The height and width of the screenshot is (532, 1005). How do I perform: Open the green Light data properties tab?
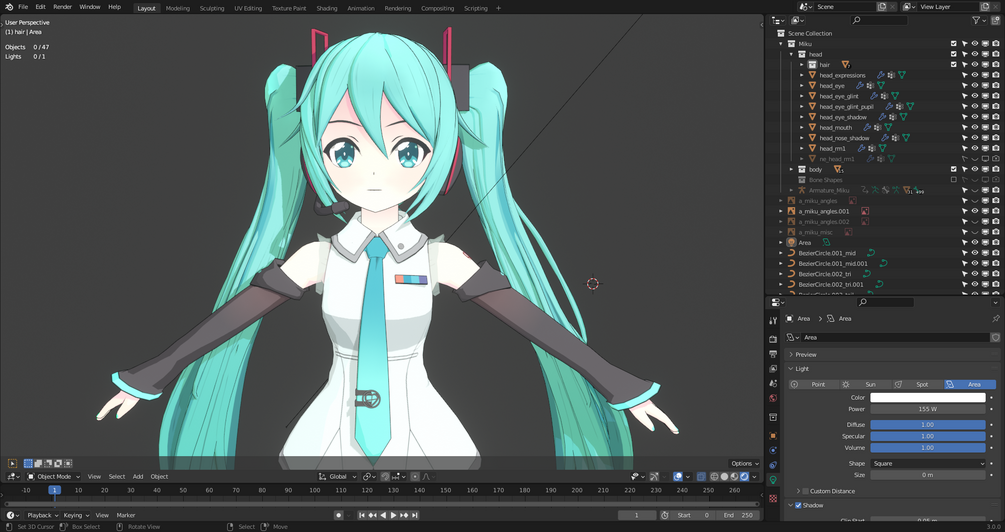(x=773, y=480)
